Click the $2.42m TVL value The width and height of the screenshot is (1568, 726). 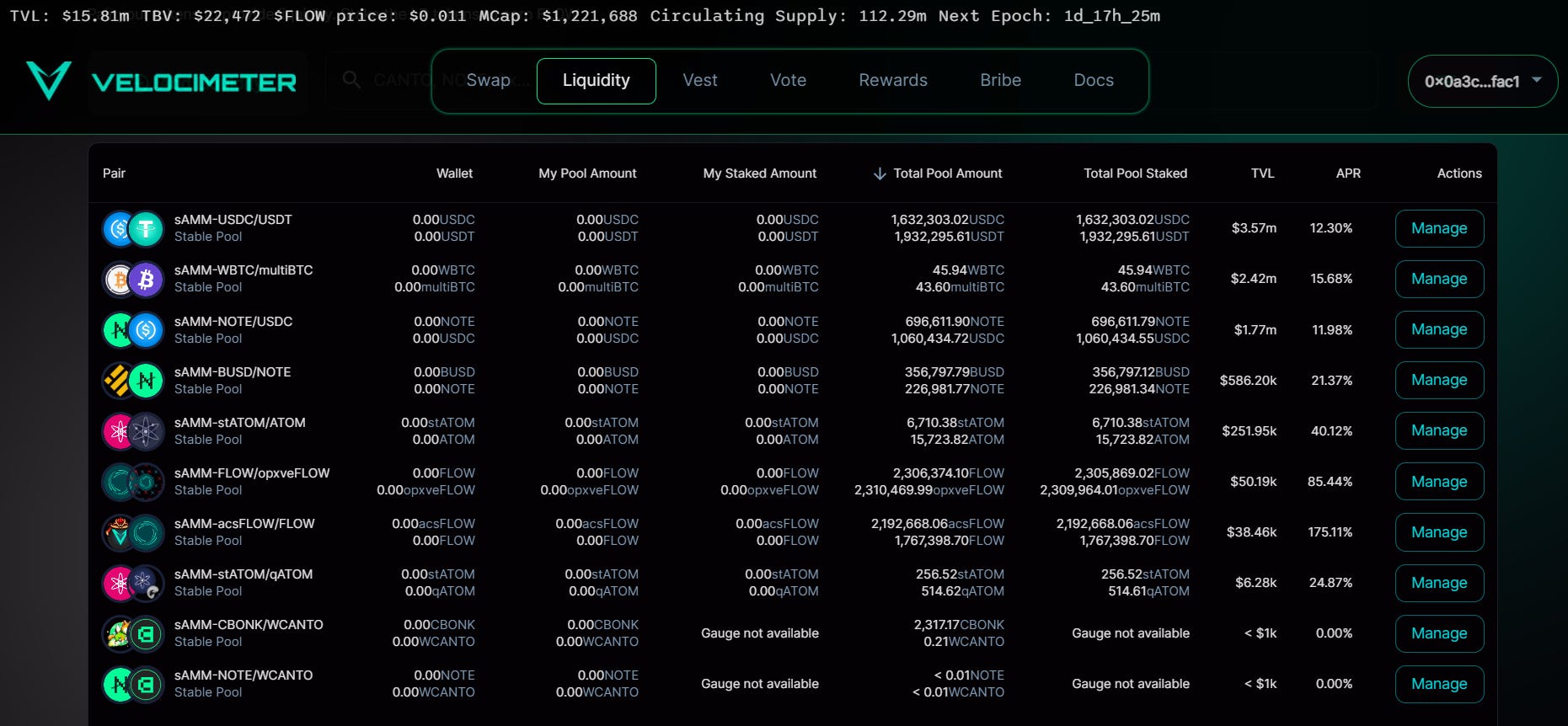click(1254, 279)
